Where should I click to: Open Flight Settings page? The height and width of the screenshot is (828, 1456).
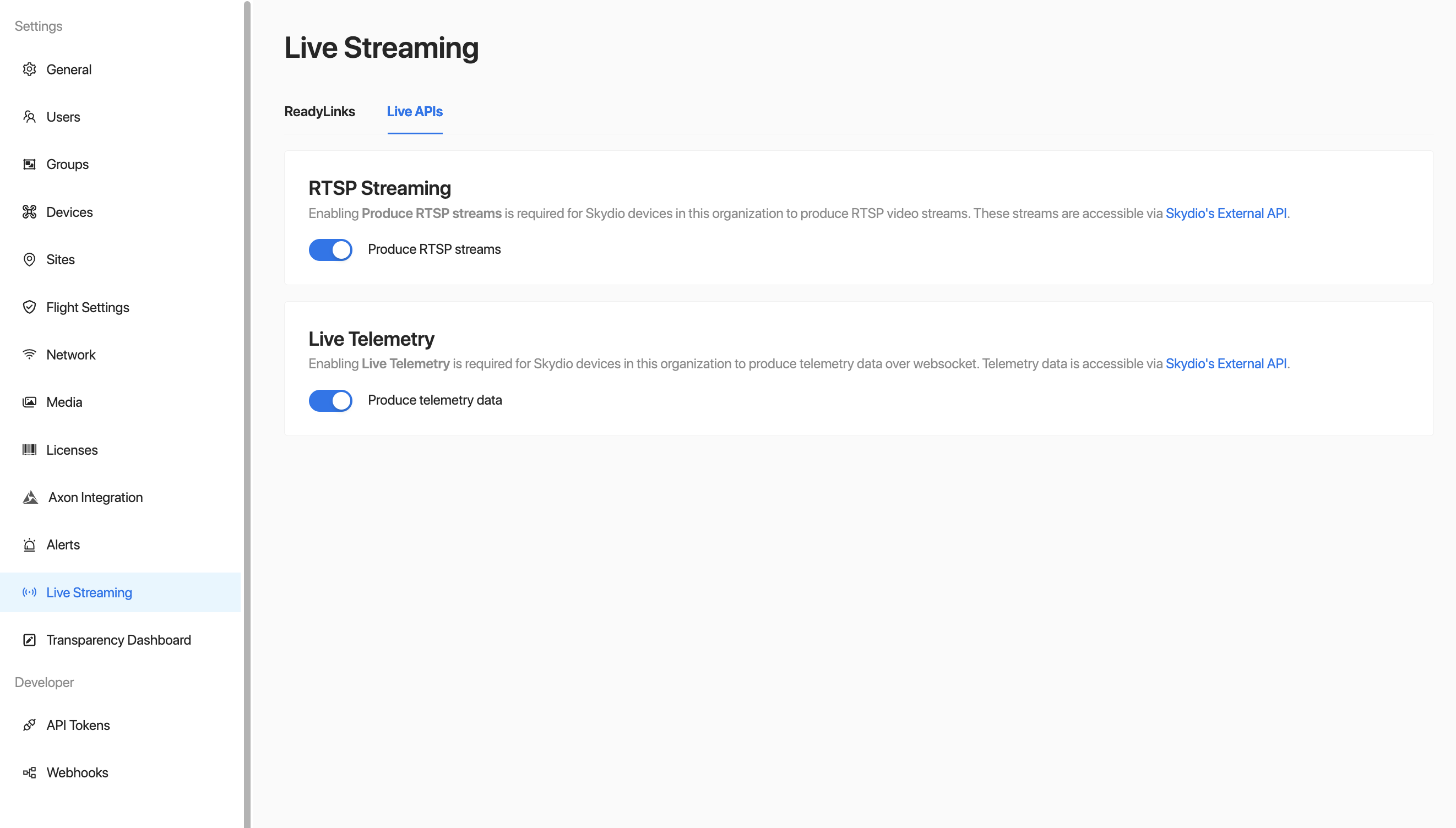[88, 307]
